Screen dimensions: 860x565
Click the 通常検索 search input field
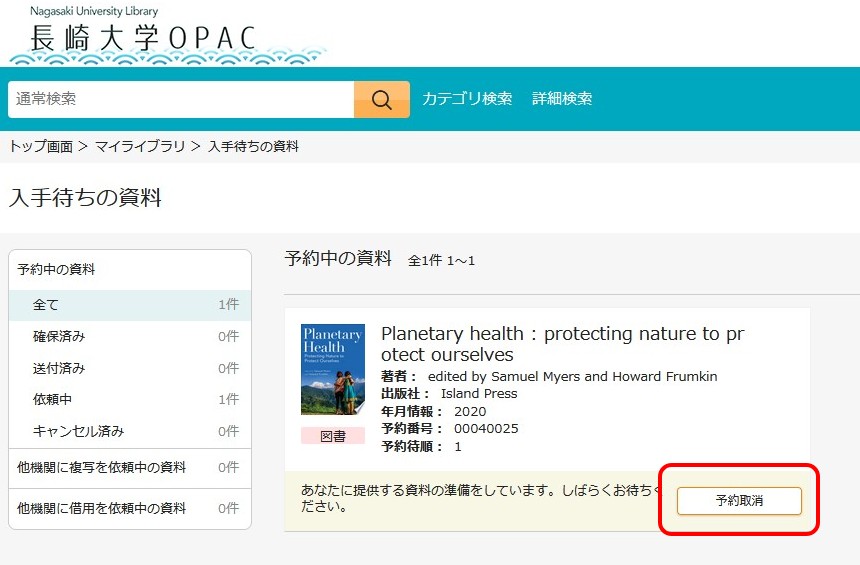[181, 99]
